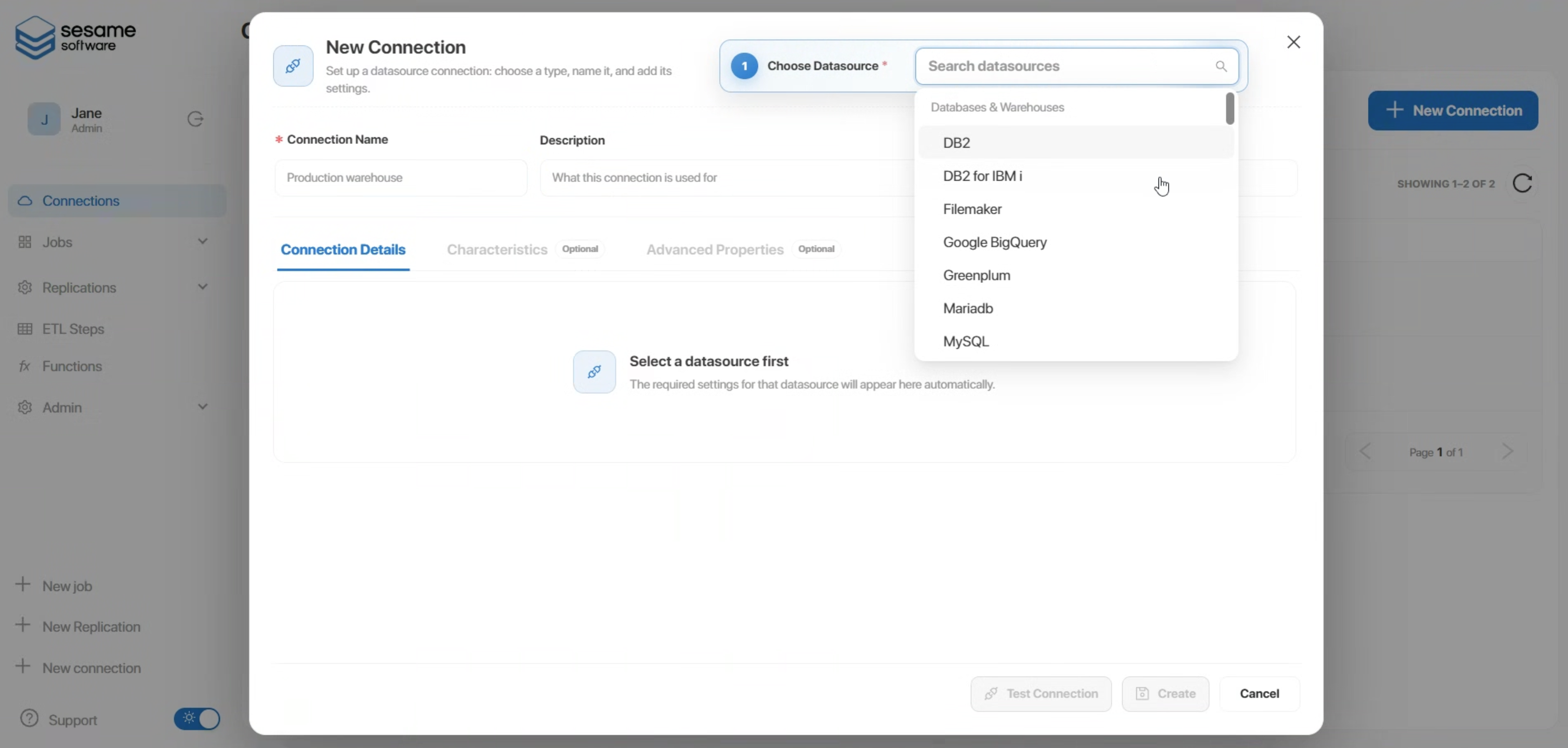The width and height of the screenshot is (1568, 748).
Task: Click the Connection Name input field
Action: pos(401,178)
